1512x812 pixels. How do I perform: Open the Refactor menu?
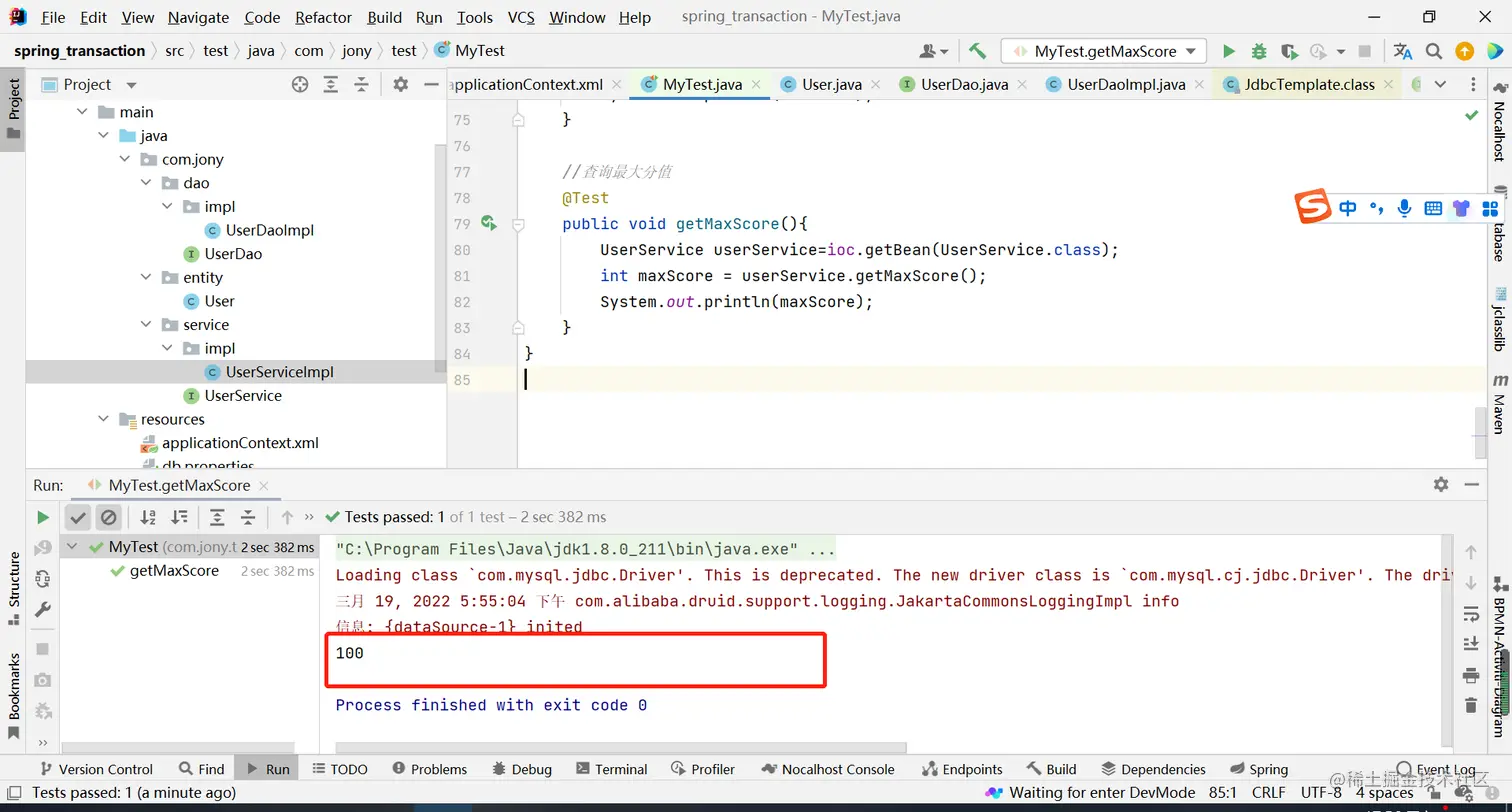click(x=323, y=17)
